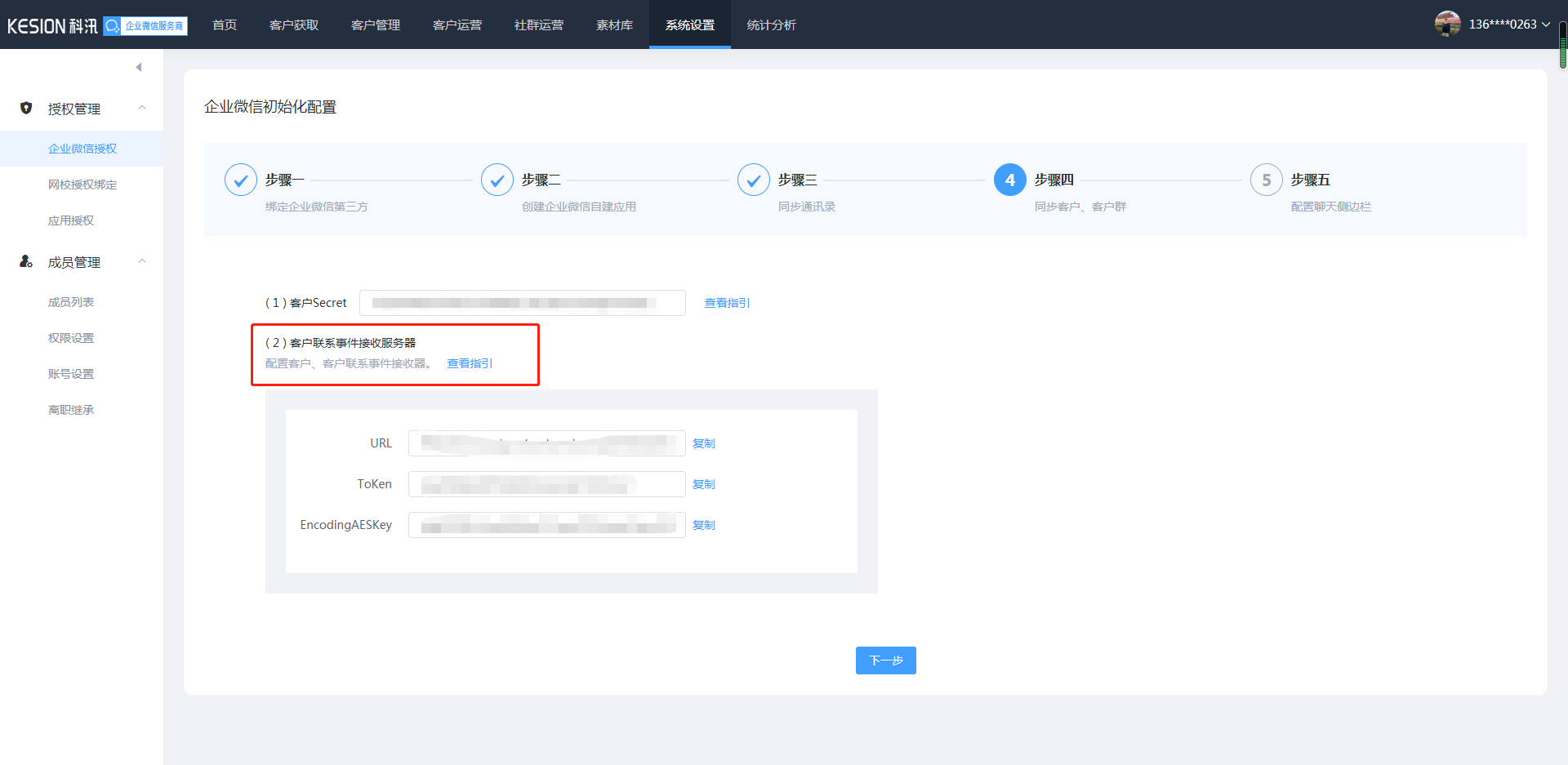The height and width of the screenshot is (765, 1568).
Task: Collapse the sidebar with the left arrow
Action: (139, 67)
